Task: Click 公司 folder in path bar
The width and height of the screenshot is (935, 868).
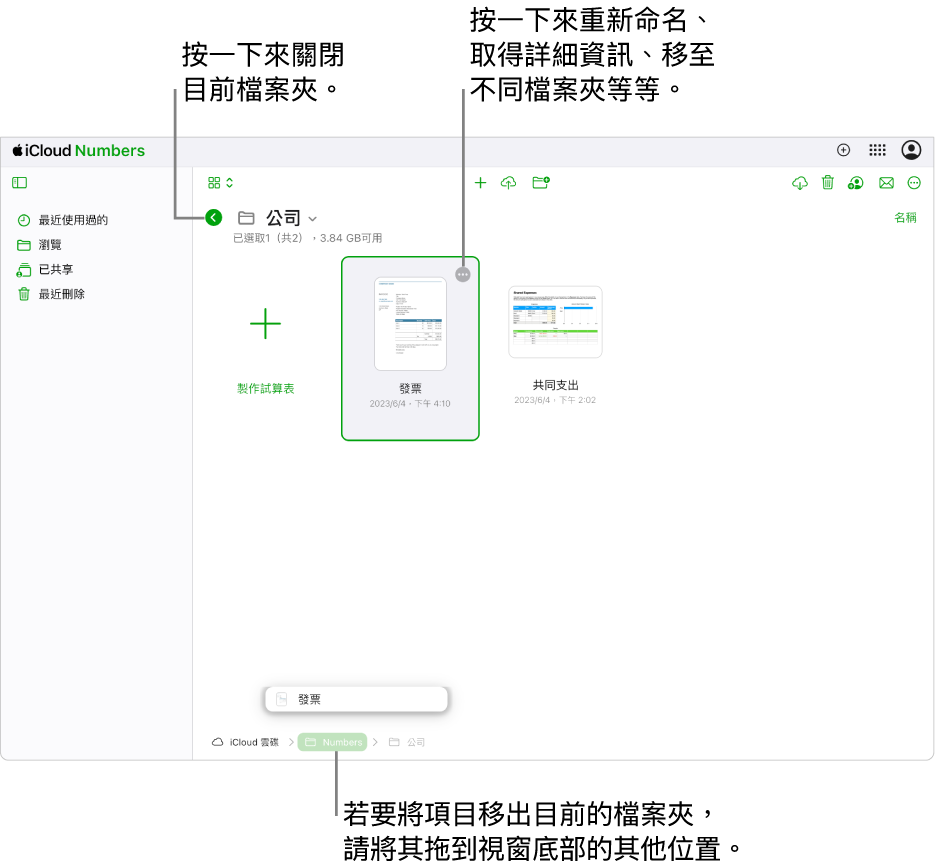Action: click(x=407, y=742)
